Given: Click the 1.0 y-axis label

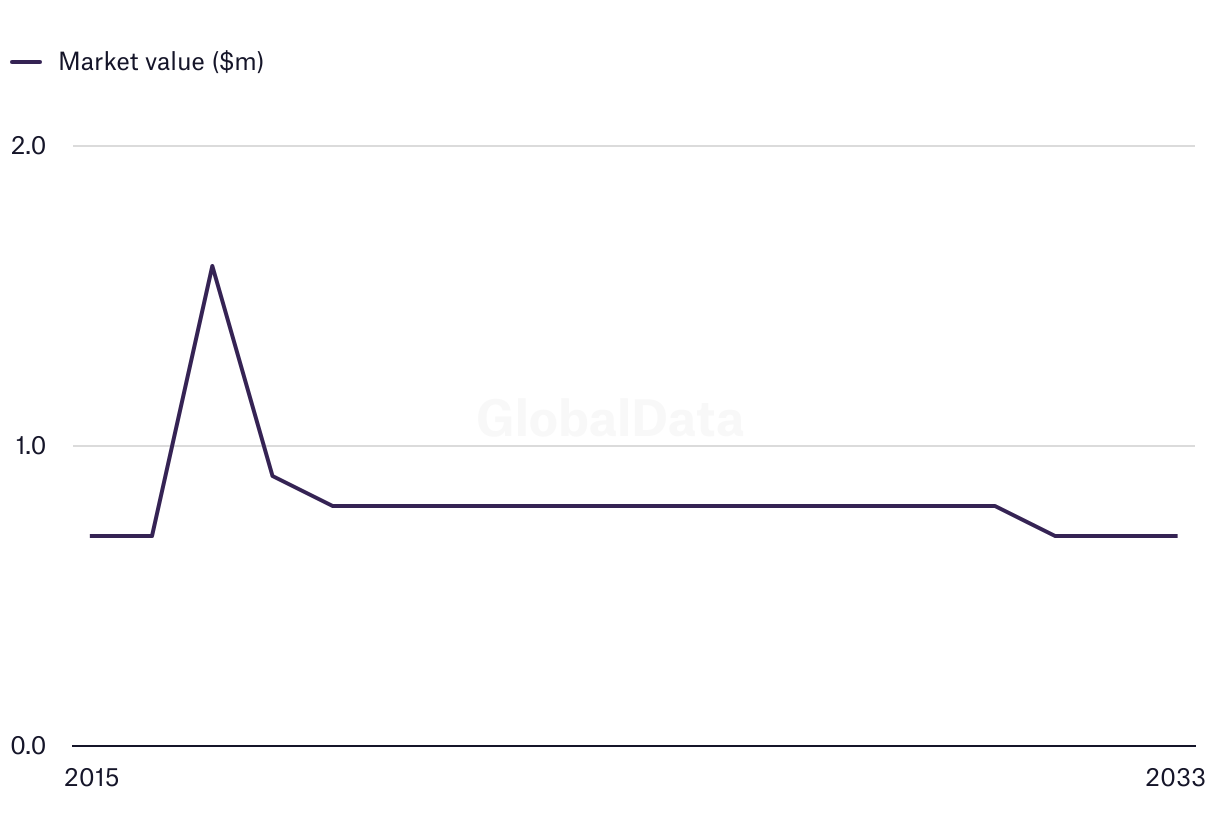Looking at the screenshot, I should pyautogui.click(x=28, y=446).
